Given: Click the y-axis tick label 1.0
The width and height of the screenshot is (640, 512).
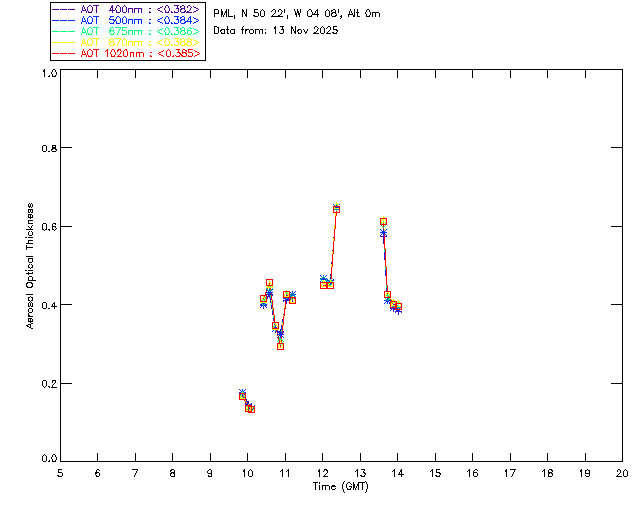Looking at the screenshot, I should tap(49, 73).
